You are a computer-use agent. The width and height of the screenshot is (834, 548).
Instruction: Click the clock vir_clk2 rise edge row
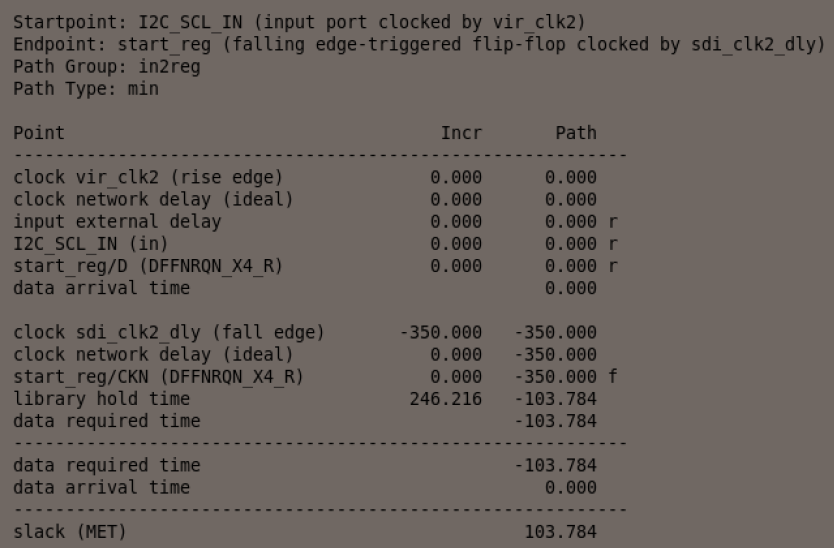point(148,177)
